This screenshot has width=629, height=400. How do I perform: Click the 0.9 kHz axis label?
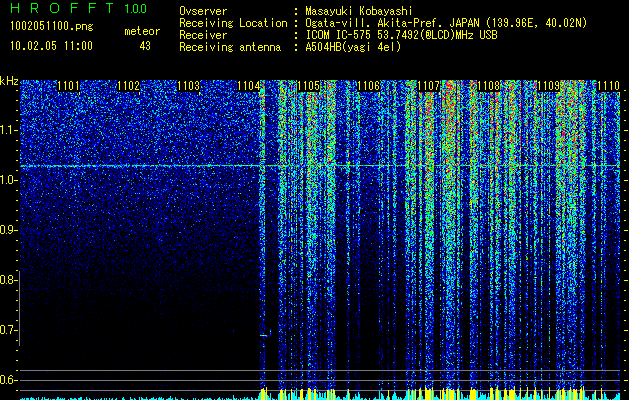tap(7, 230)
